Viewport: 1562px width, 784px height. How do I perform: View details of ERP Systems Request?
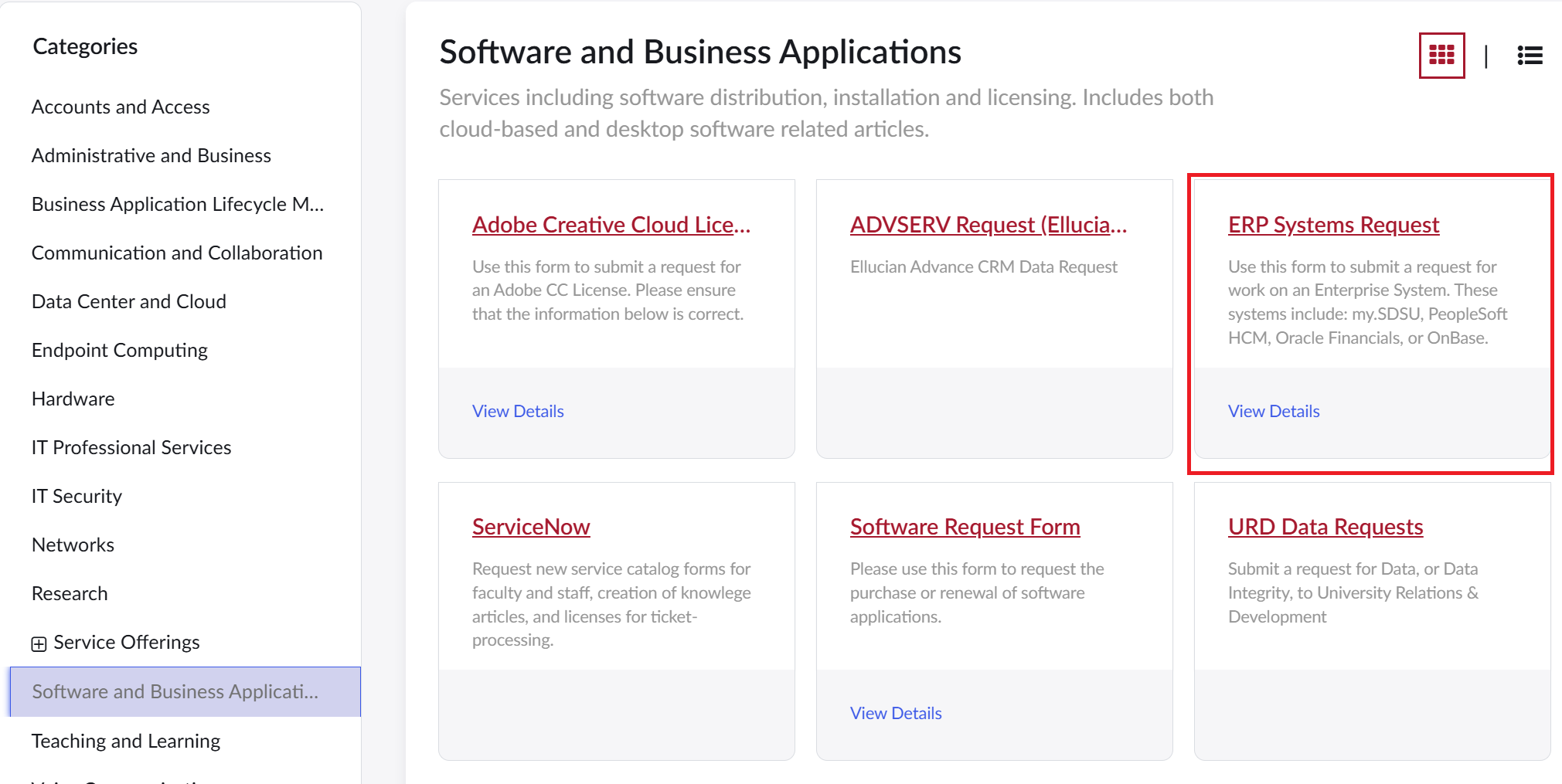(x=1274, y=411)
